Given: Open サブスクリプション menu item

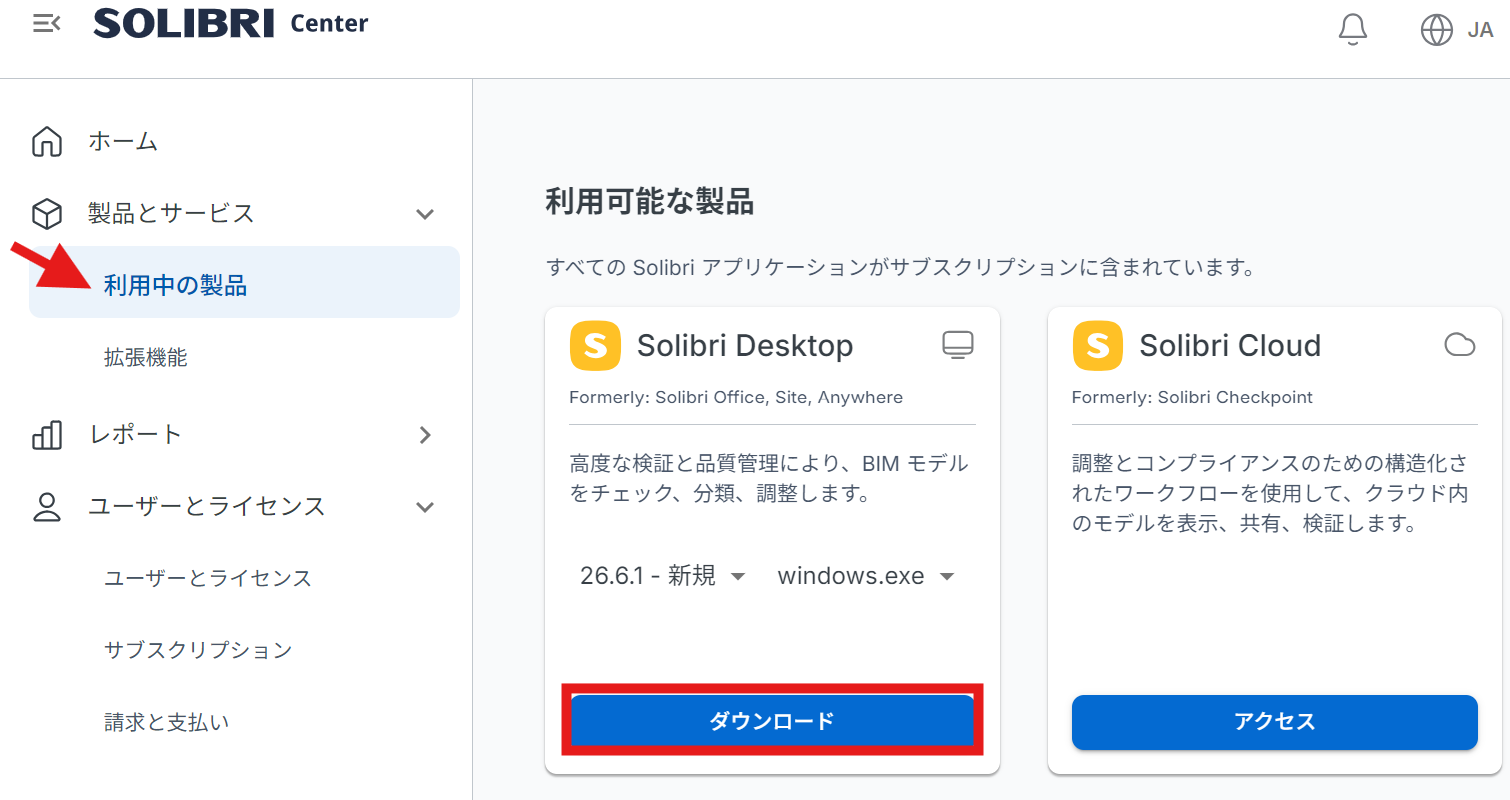Looking at the screenshot, I should (198, 650).
